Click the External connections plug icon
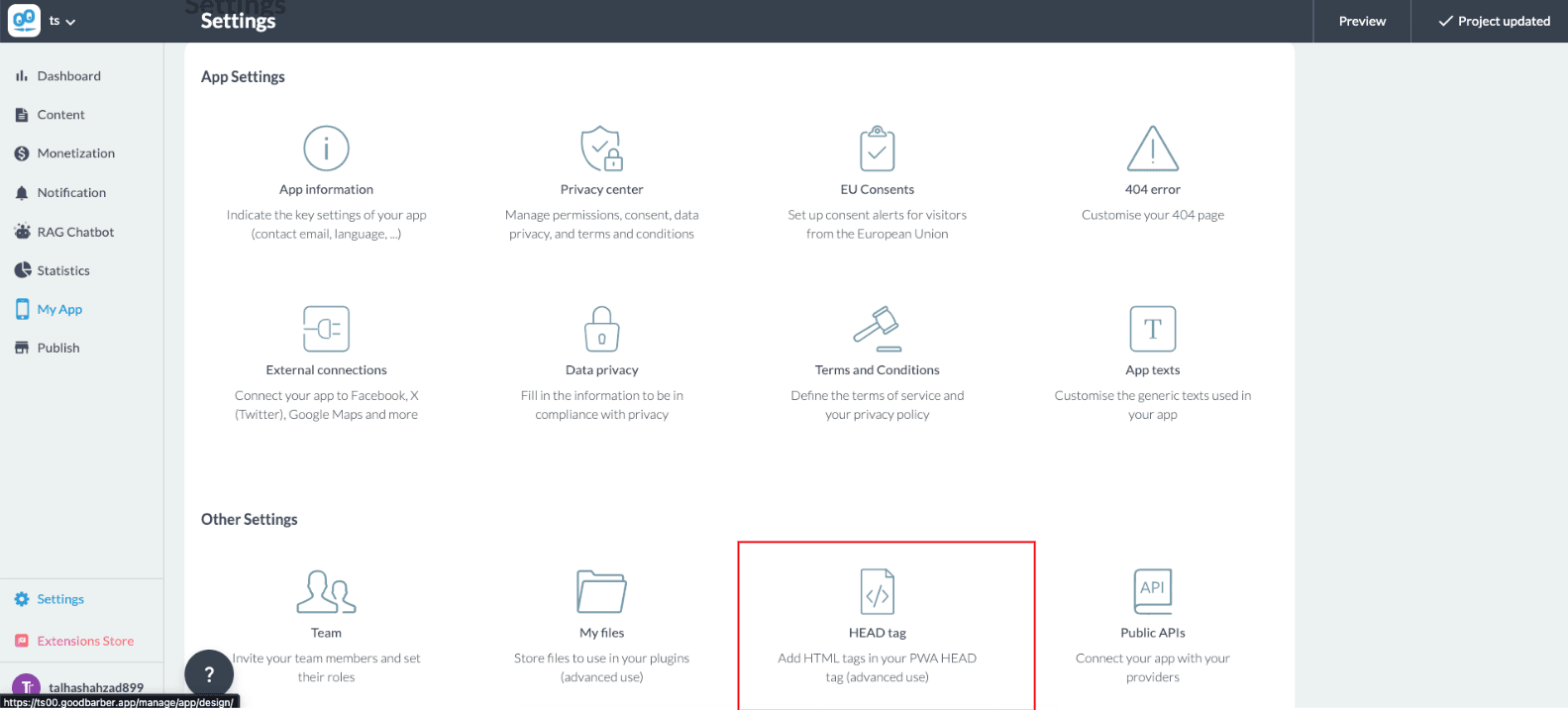The width and height of the screenshot is (1568, 710). (326, 329)
